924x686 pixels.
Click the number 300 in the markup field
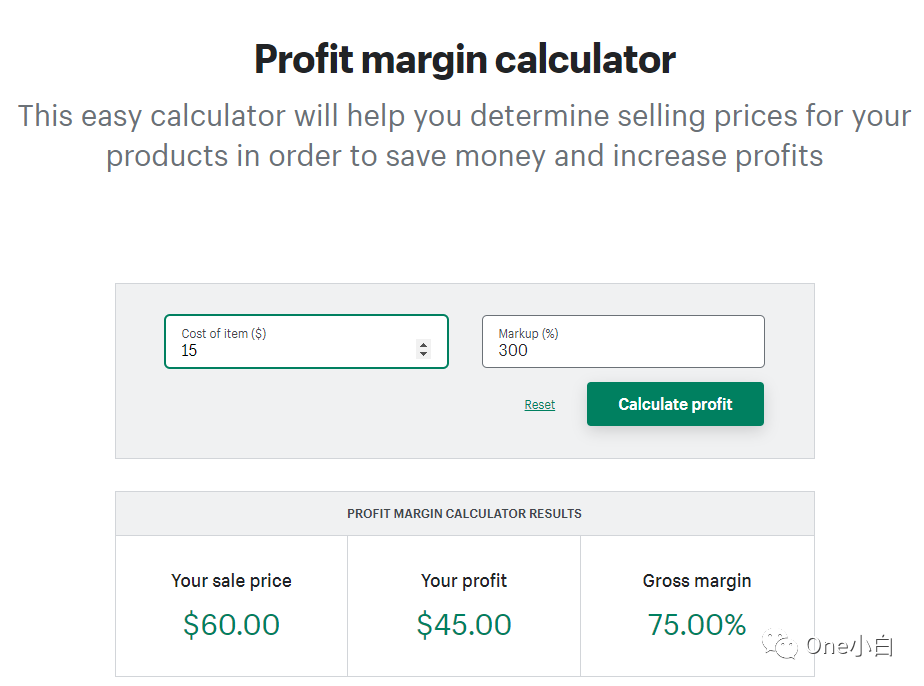(513, 351)
